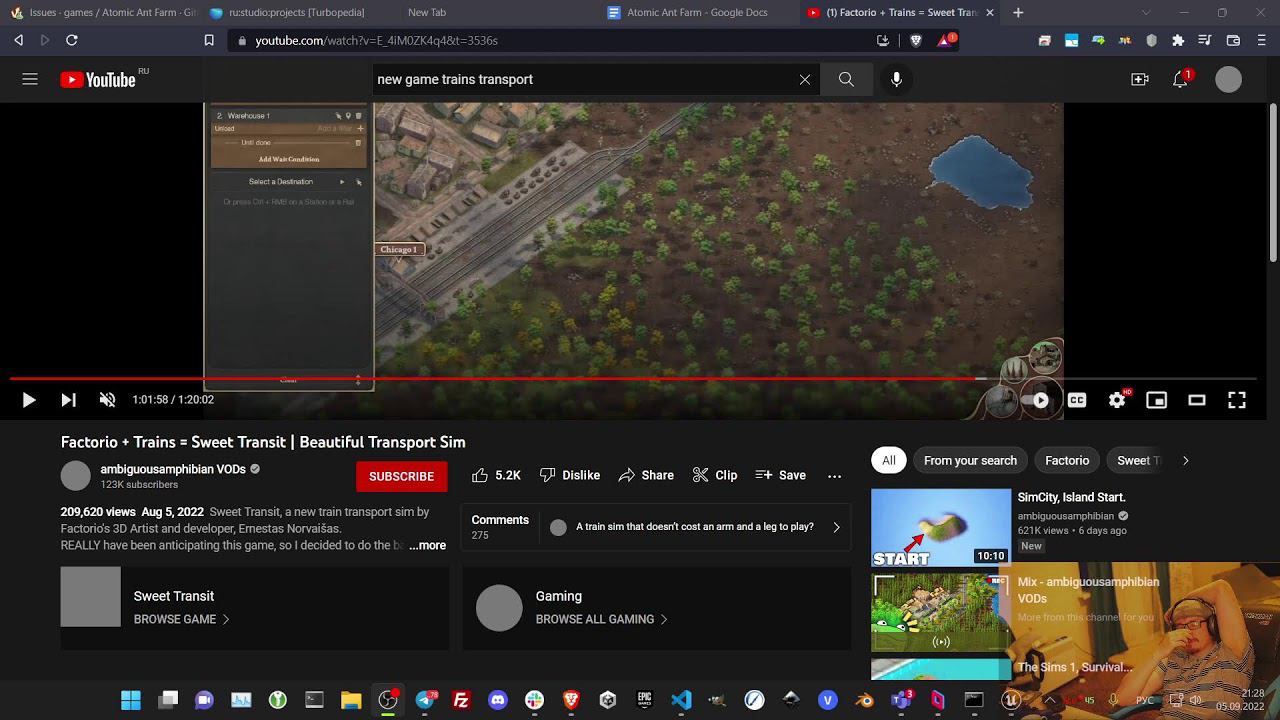
Task: Toggle the autoplay switch
Action: pyautogui.click(x=1037, y=400)
